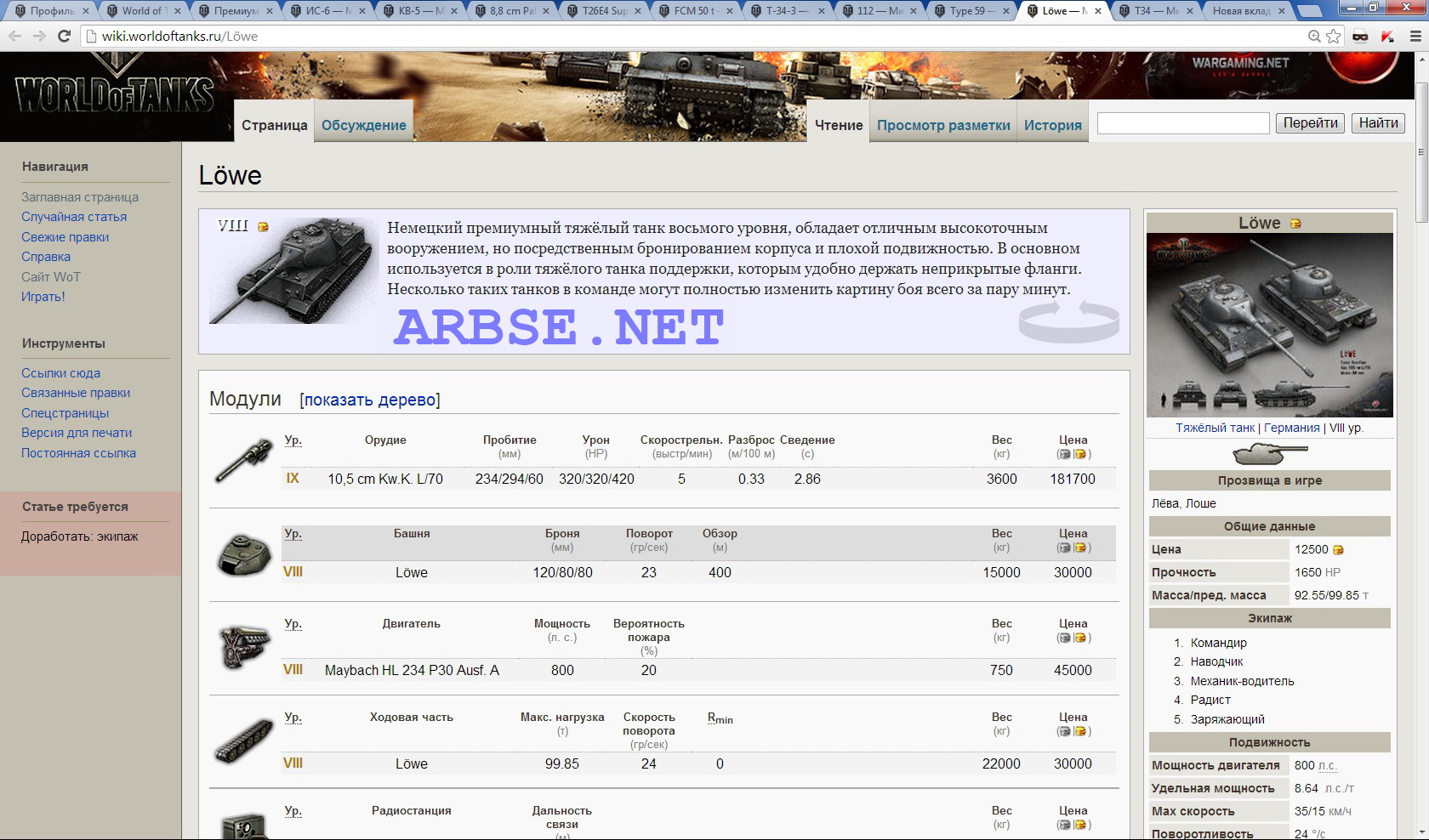Screen dimensions: 1429x840
Task: Click the gold coin icon next to tier VIII
Action: (263, 227)
